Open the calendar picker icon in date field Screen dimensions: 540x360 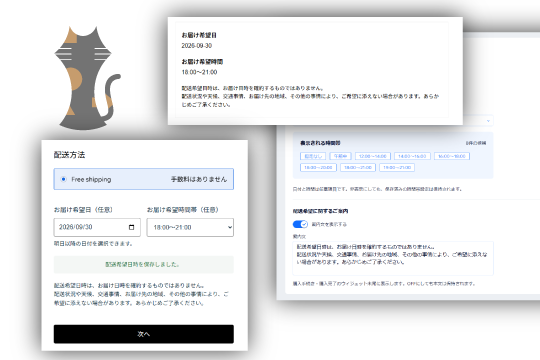(x=131, y=227)
